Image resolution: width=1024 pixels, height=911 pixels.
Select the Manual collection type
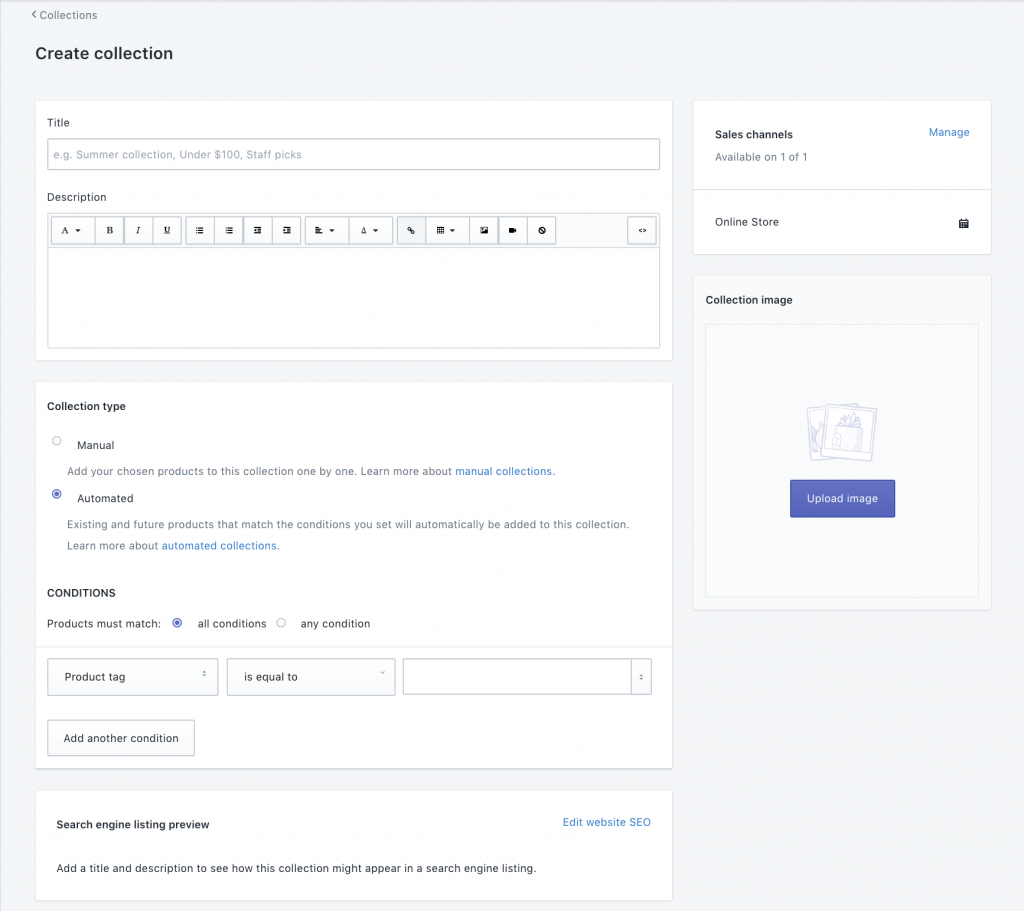(x=57, y=441)
